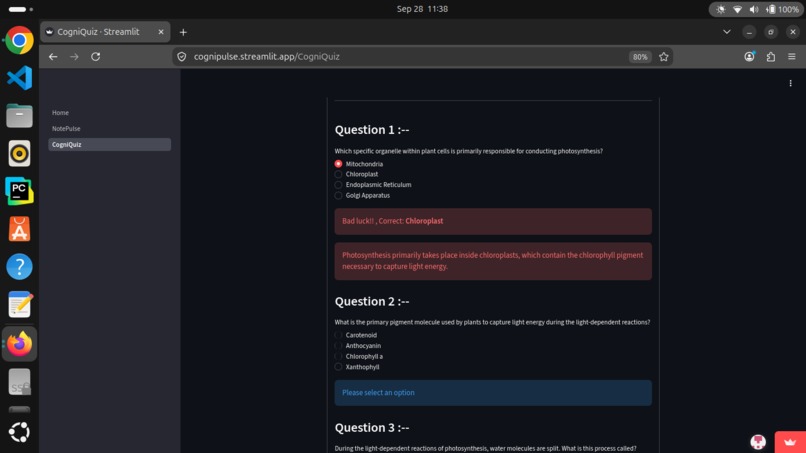Screen dimensions: 806x453
Task: Go forward with browser forward arrow
Action: point(75,57)
